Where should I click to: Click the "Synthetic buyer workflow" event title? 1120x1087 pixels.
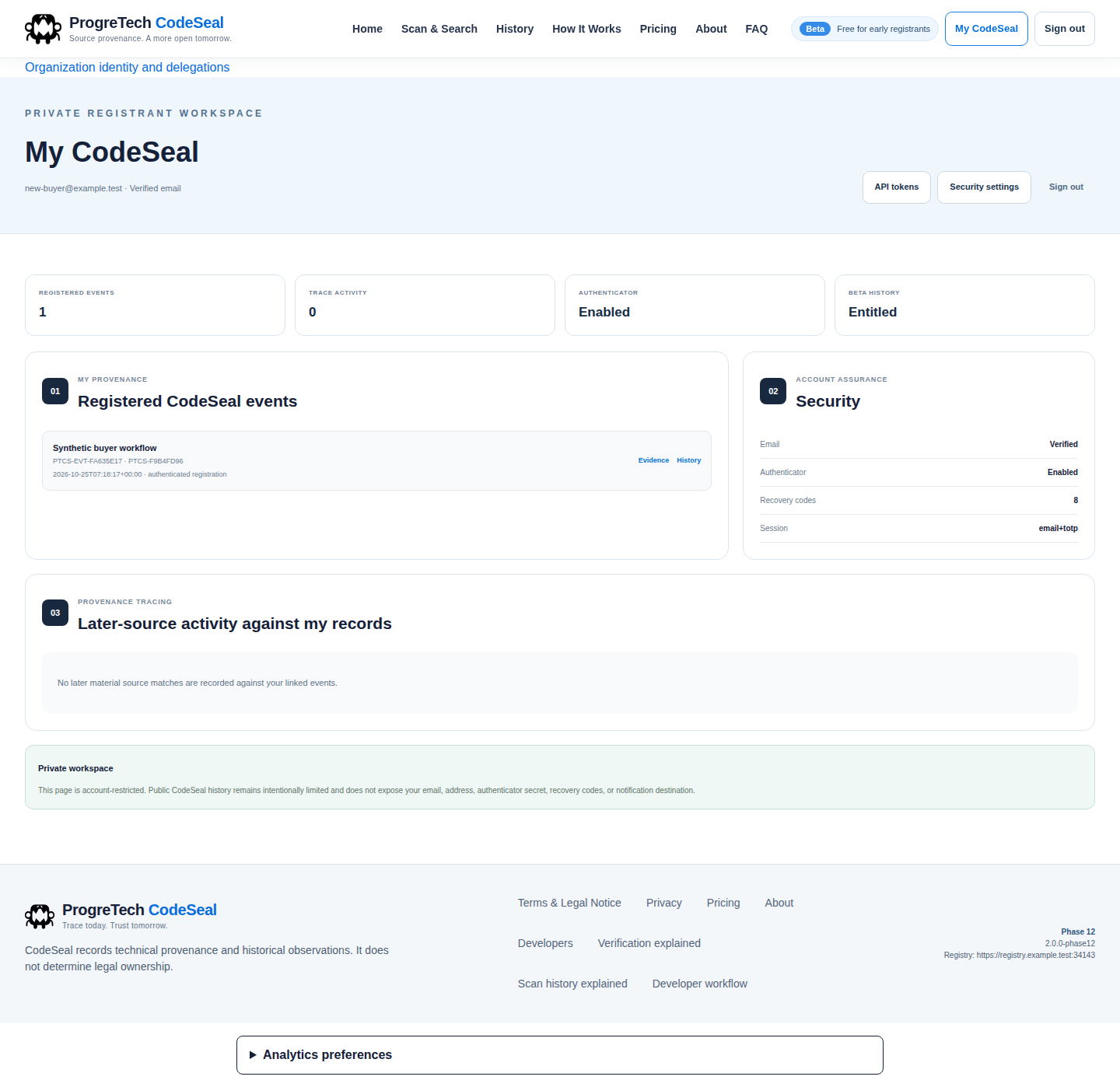[x=105, y=448]
